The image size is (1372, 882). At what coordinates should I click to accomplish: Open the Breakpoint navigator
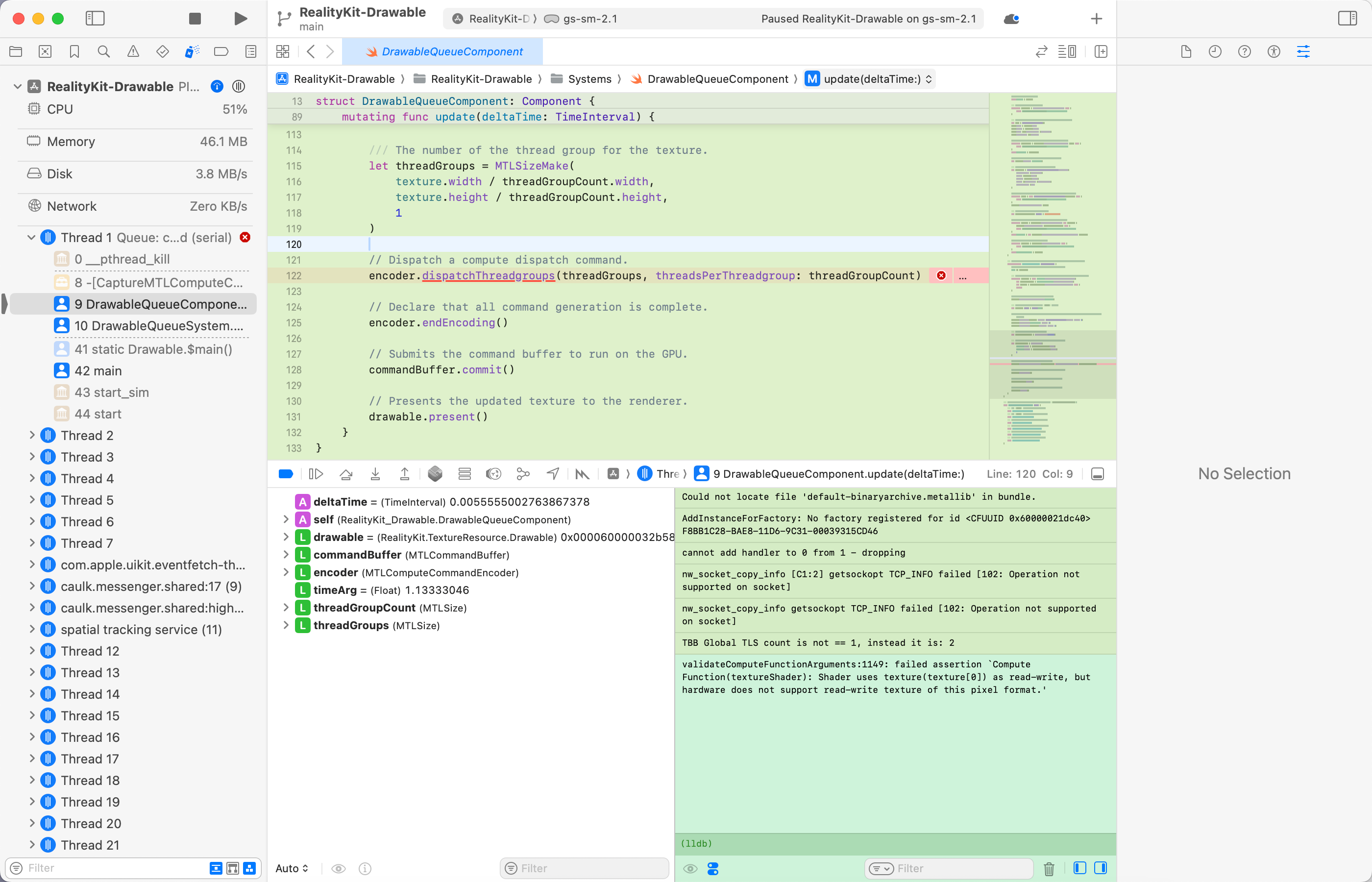221,51
